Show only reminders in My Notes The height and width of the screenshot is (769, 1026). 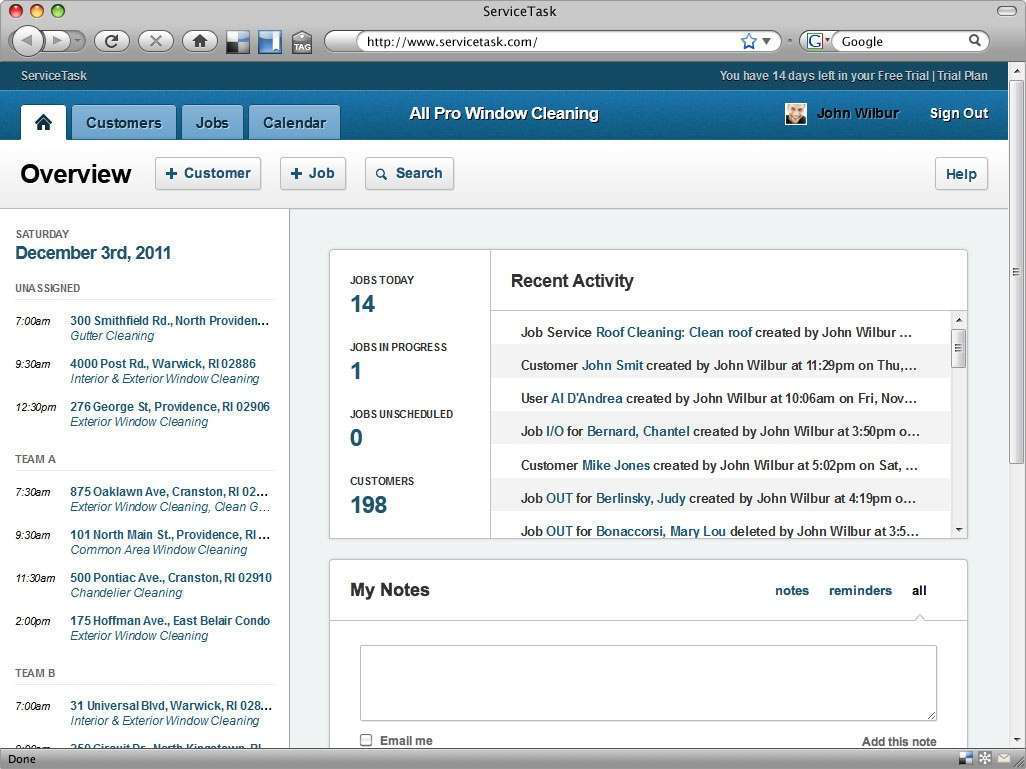(x=859, y=590)
